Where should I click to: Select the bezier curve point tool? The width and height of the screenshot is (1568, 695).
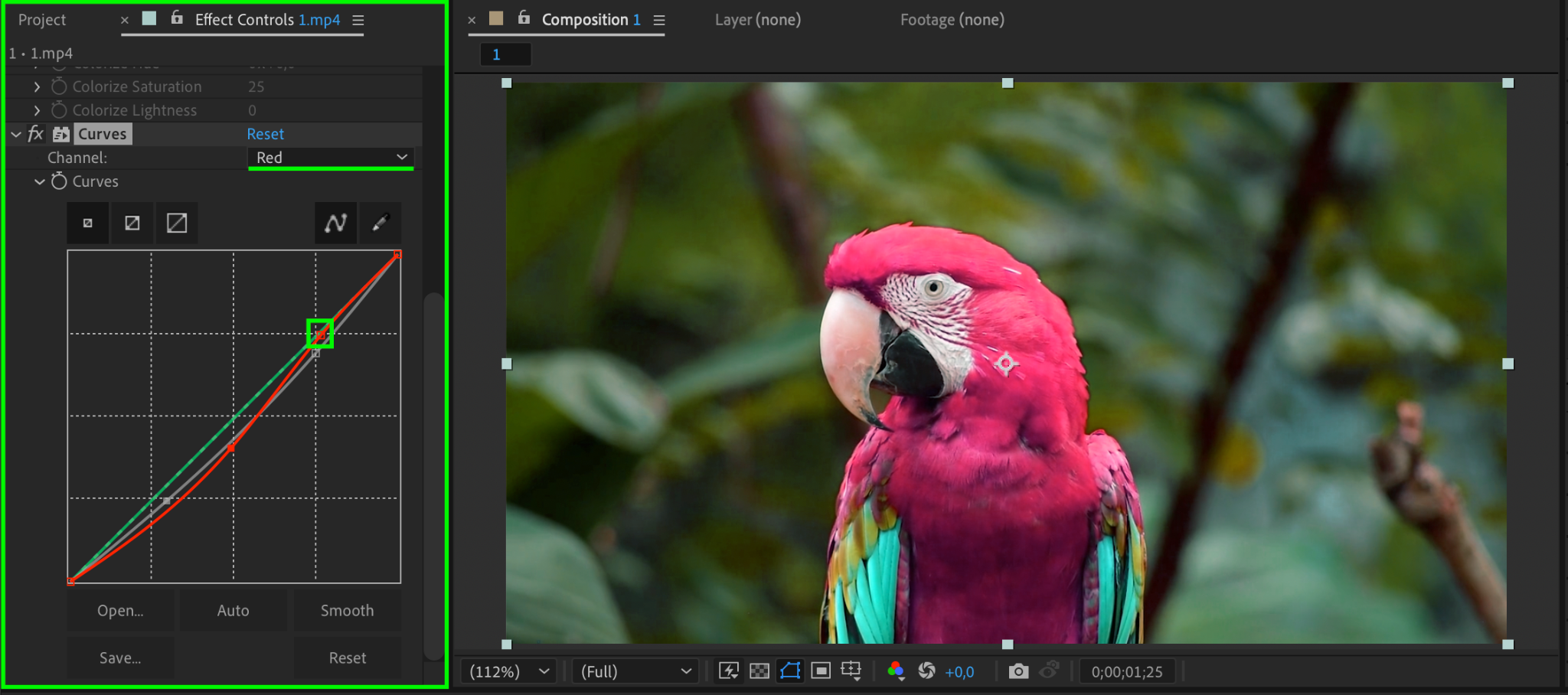pyautogui.click(x=335, y=223)
